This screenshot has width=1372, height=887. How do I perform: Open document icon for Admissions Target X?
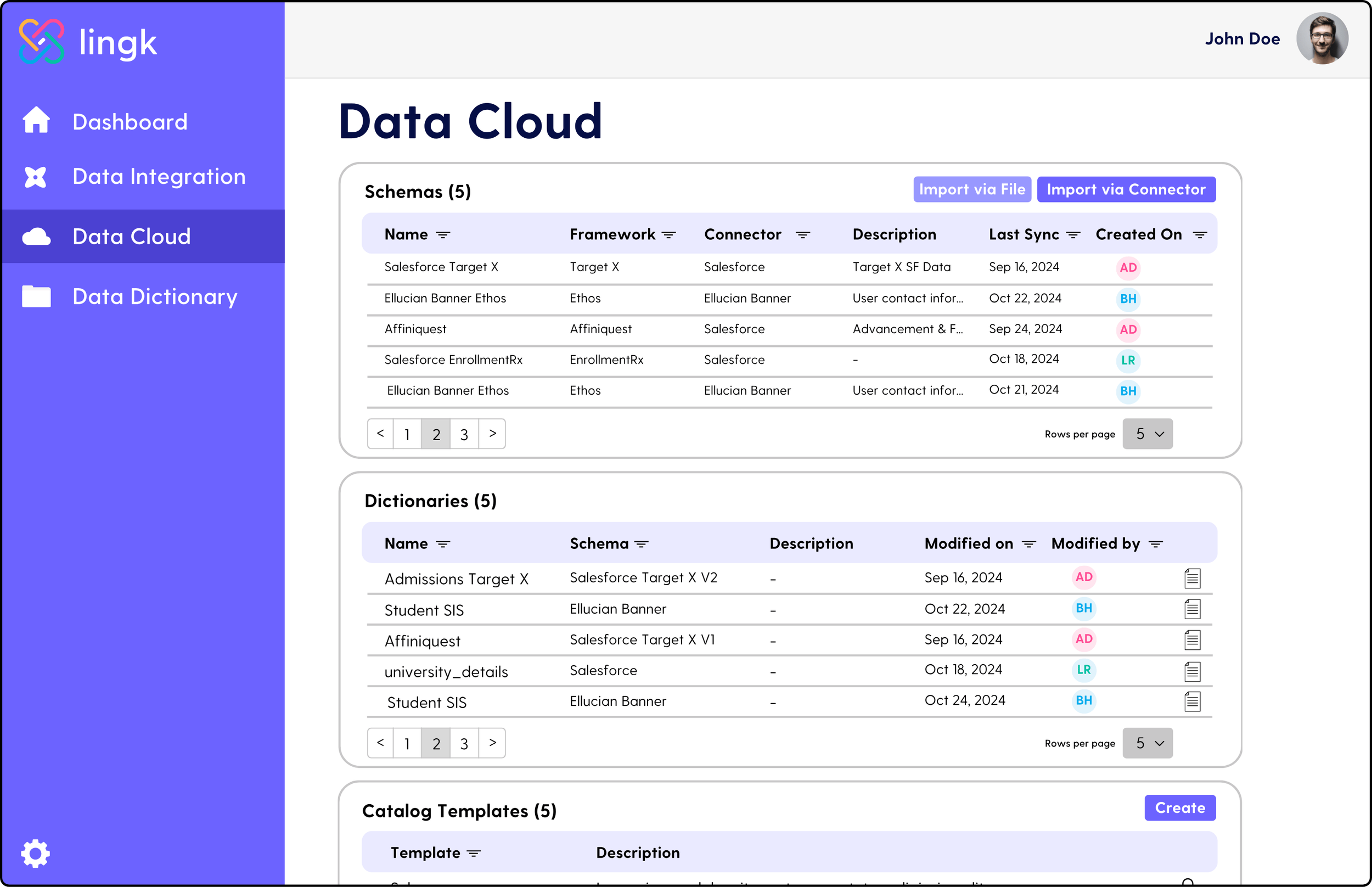click(1193, 577)
